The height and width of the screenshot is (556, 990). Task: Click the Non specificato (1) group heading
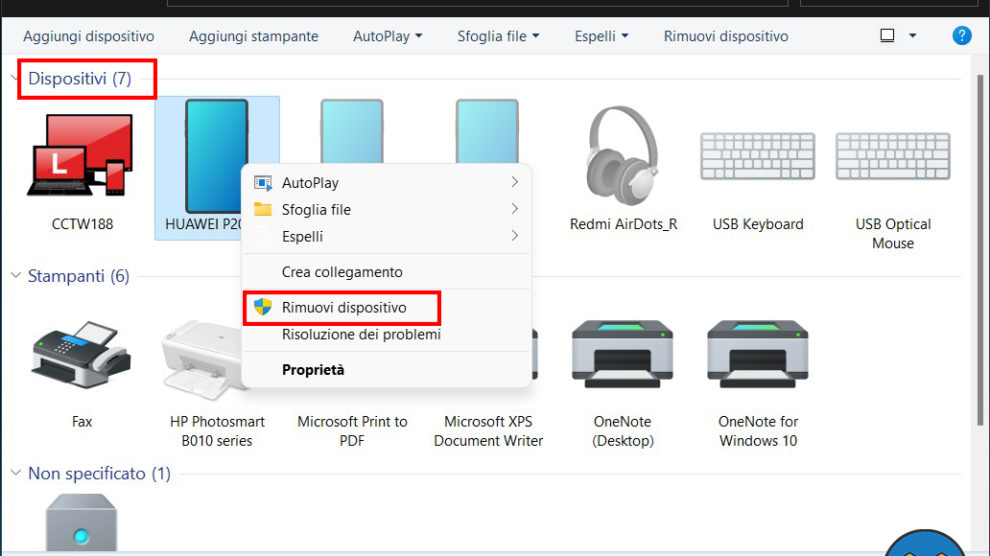coord(99,473)
